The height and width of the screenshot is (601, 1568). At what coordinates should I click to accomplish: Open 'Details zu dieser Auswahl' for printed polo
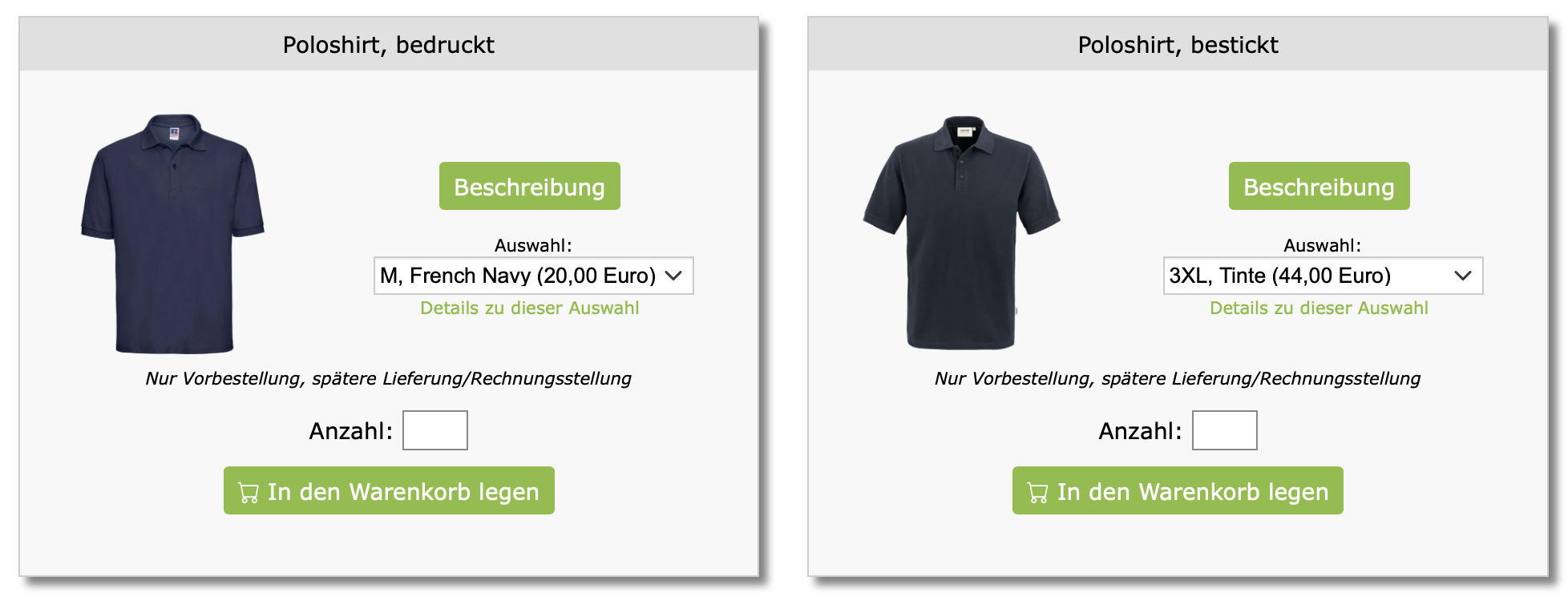click(x=529, y=309)
